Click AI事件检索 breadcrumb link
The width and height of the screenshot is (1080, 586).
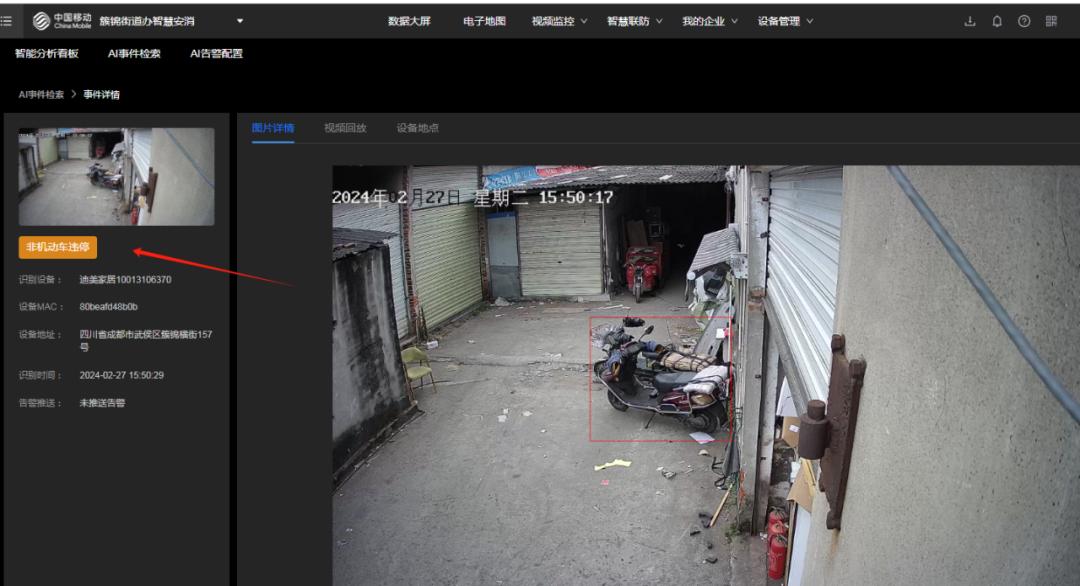coord(41,94)
